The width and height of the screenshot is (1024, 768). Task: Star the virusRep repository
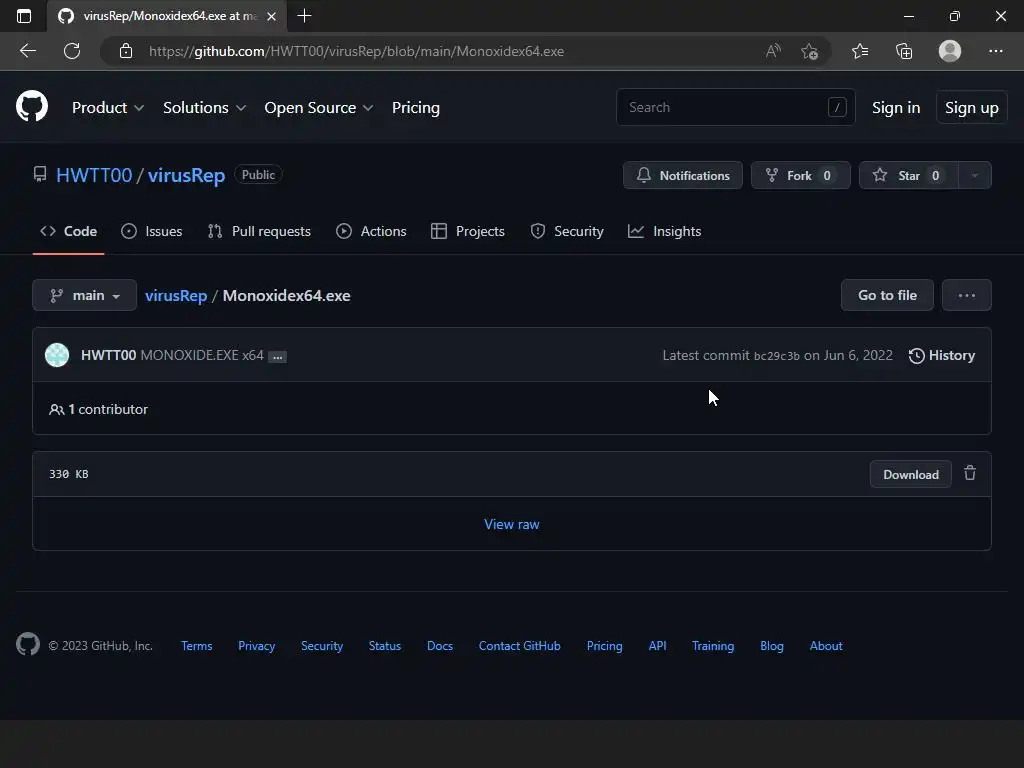pyautogui.click(x=908, y=175)
